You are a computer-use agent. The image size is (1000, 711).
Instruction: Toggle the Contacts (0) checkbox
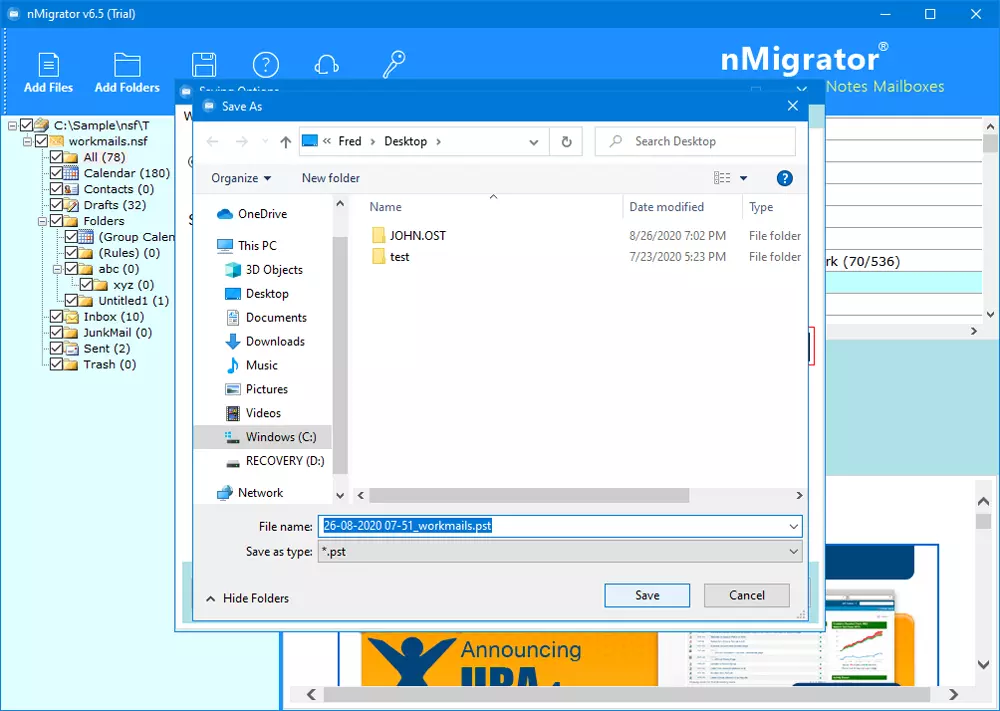click(x=56, y=189)
